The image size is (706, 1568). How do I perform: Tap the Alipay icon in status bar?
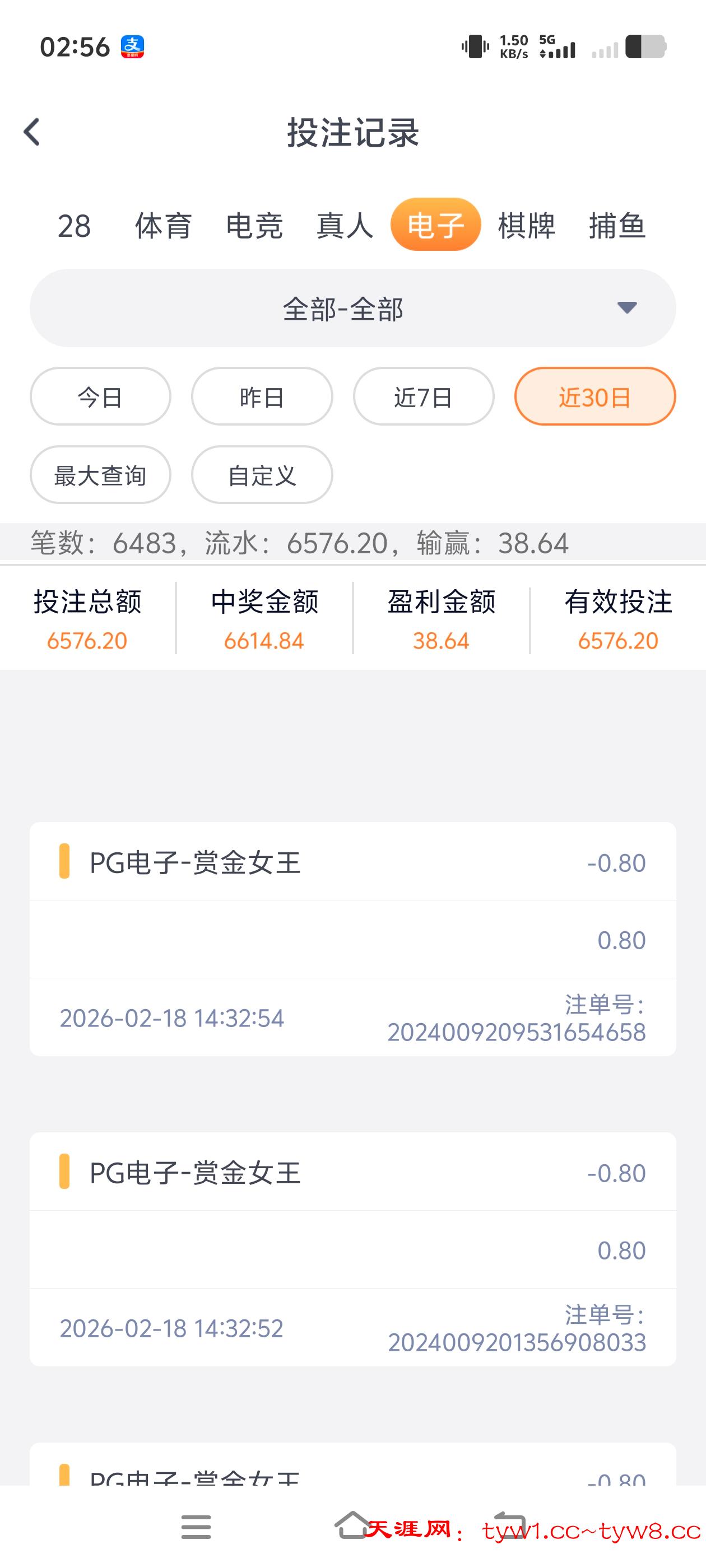[132, 47]
